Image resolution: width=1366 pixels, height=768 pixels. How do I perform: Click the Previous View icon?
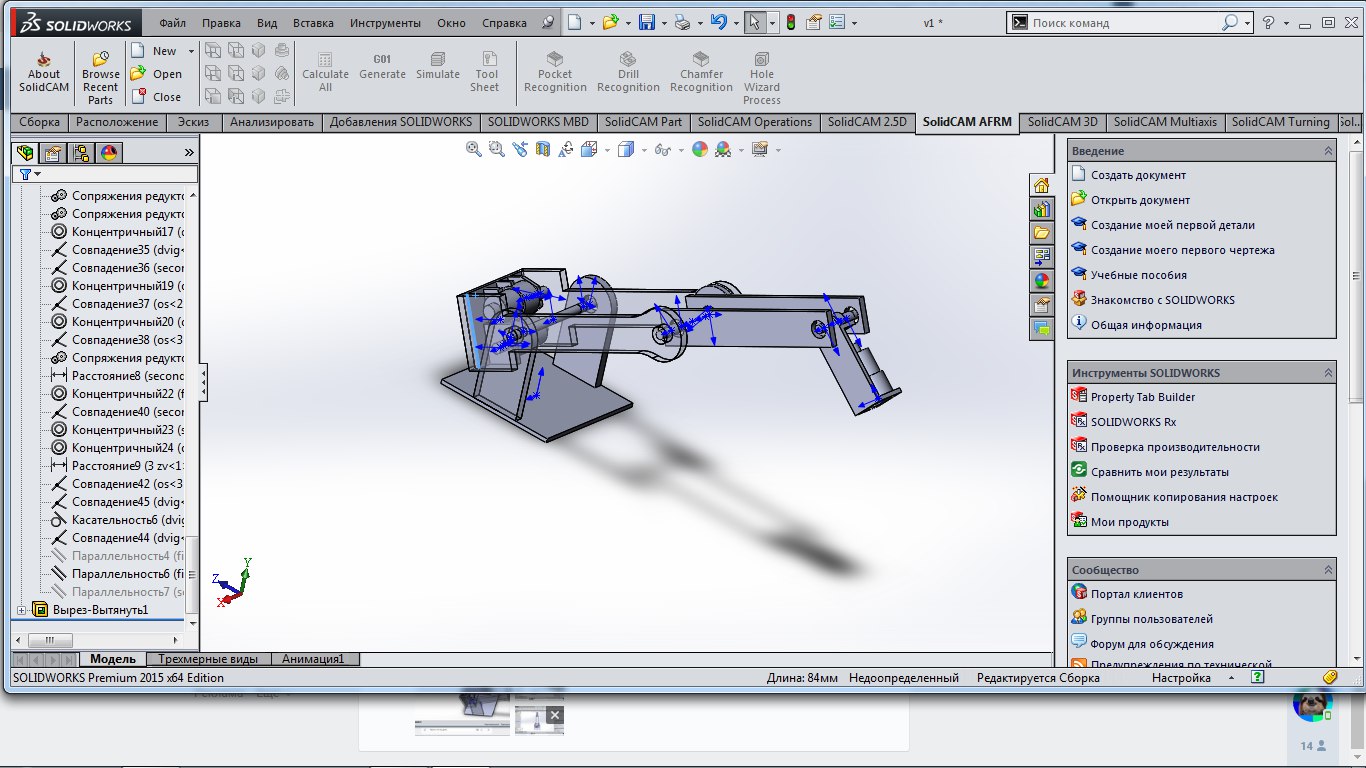pos(520,149)
